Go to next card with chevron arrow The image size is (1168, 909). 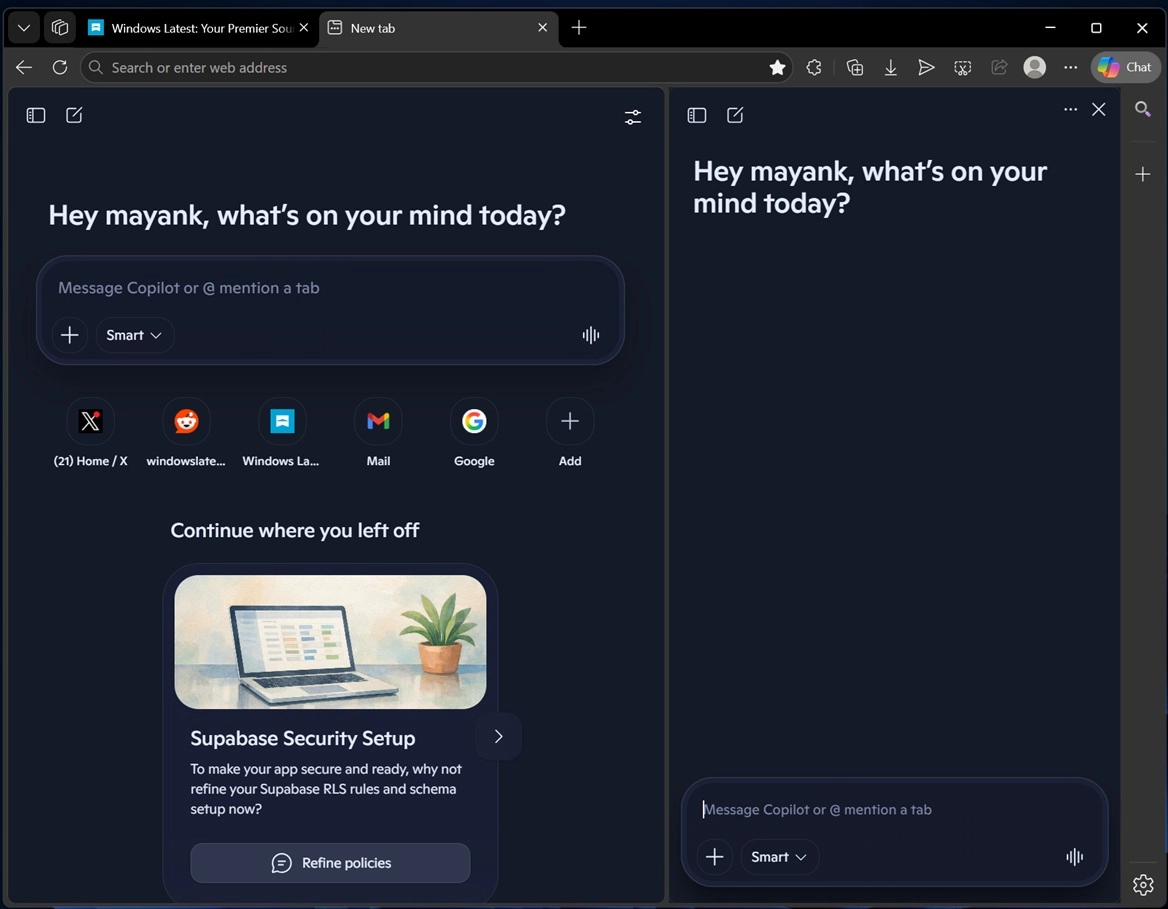pos(498,737)
